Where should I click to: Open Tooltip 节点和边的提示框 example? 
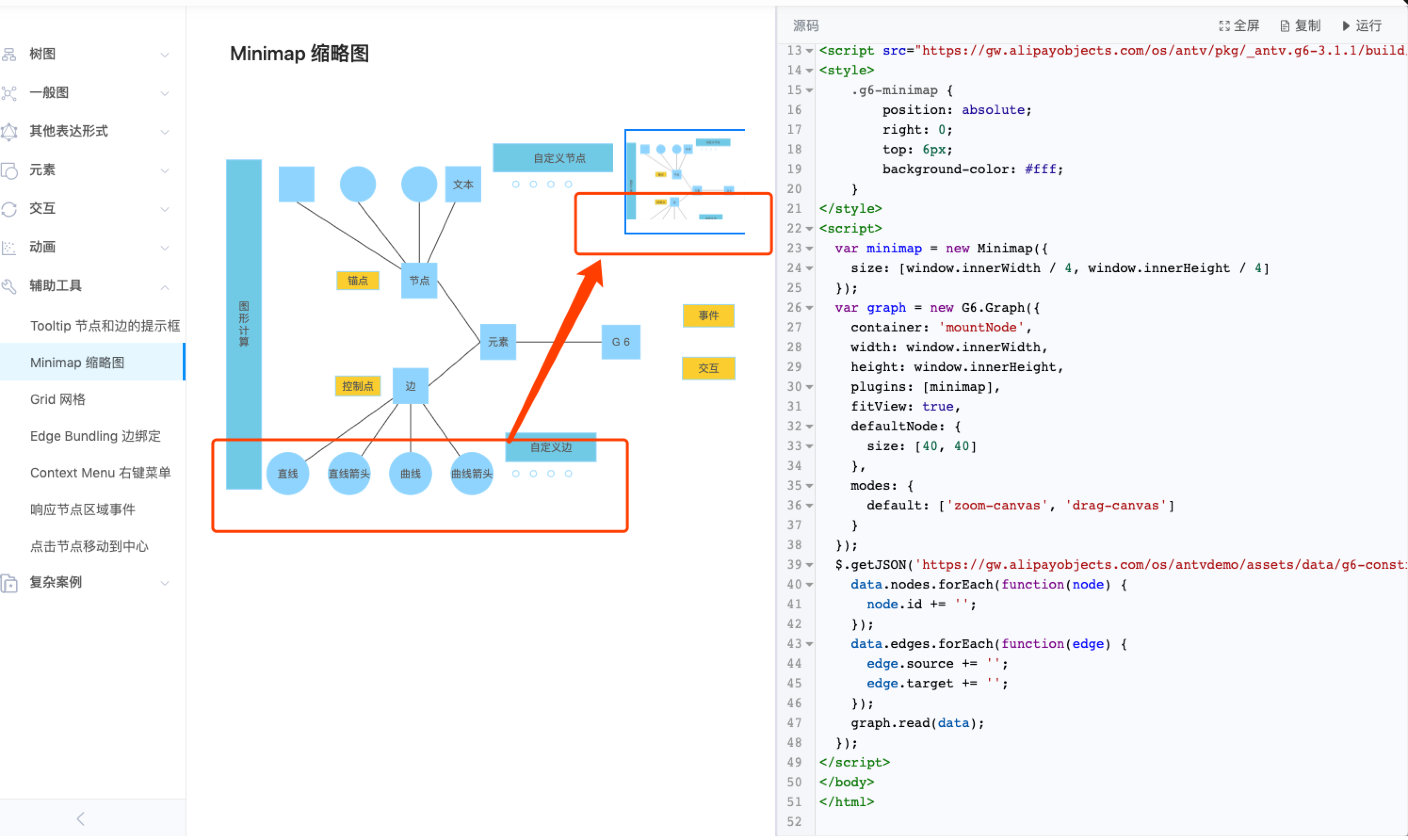pos(105,325)
